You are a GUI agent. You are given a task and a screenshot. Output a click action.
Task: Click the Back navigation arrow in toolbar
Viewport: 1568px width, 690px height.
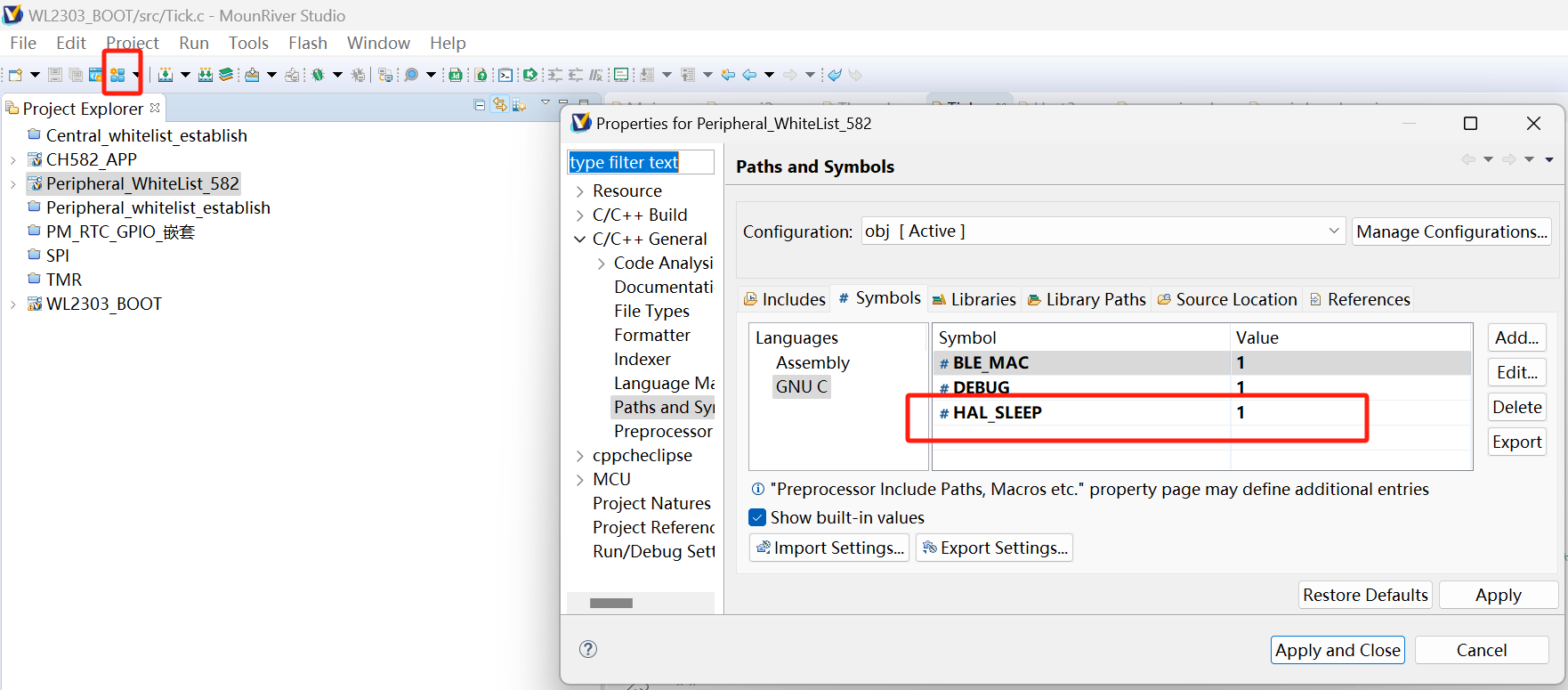click(x=749, y=75)
